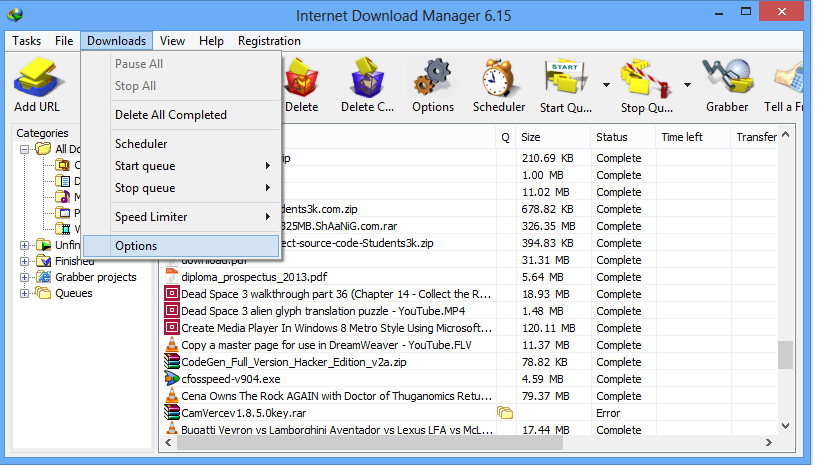Click the ShAaNiG.com.rar file name
This screenshot has height=465, width=819.
click(x=339, y=226)
